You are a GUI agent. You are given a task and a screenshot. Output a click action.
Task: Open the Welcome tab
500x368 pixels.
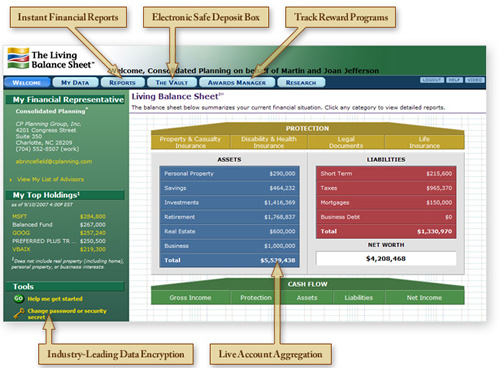click(27, 82)
